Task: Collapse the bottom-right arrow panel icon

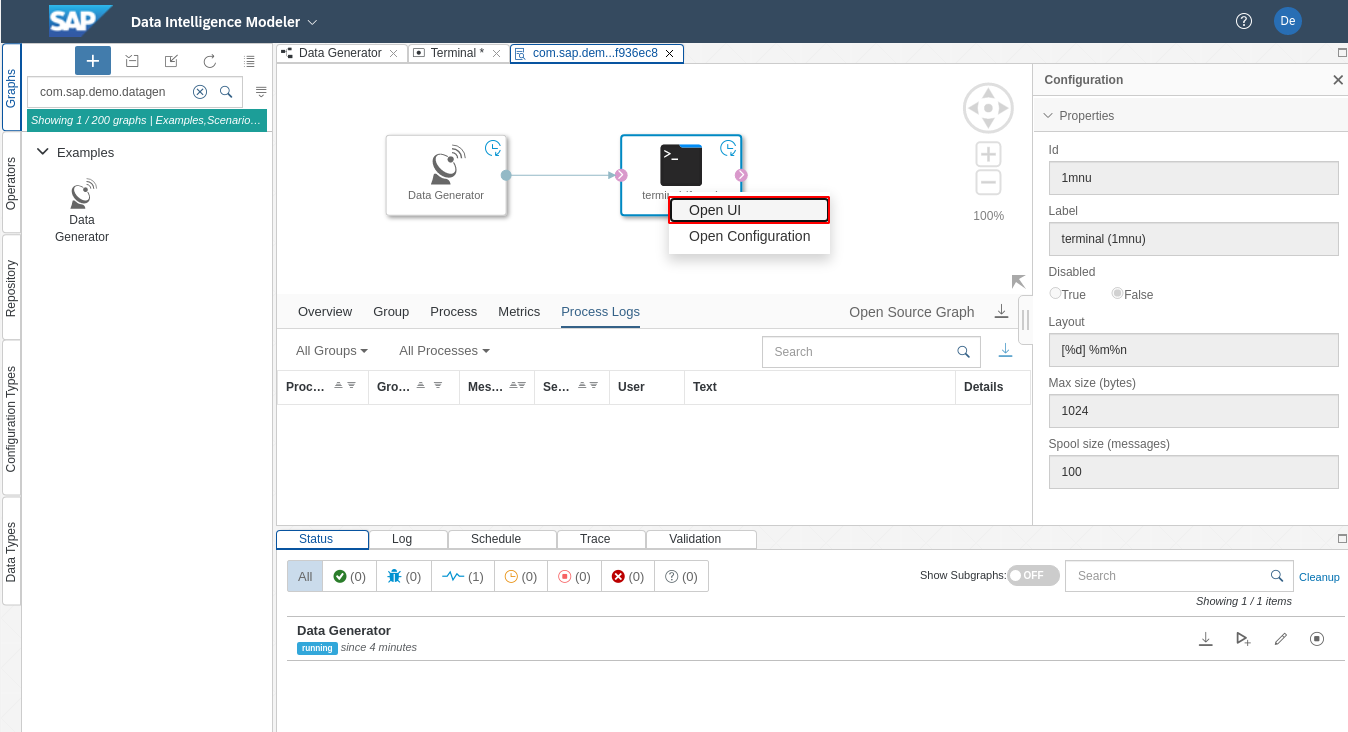Action: pos(1018,282)
